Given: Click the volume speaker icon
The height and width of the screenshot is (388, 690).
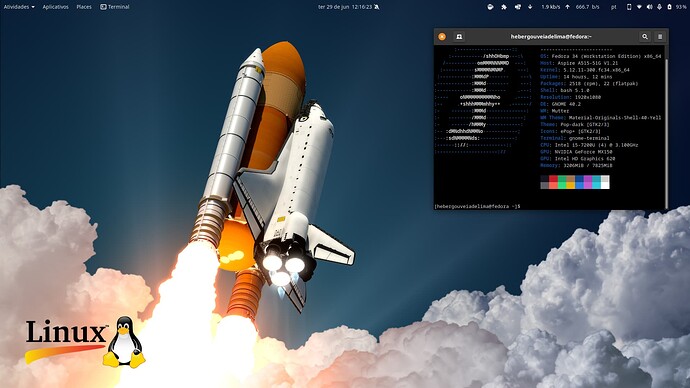Looking at the screenshot, I should (x=650, y=7).
